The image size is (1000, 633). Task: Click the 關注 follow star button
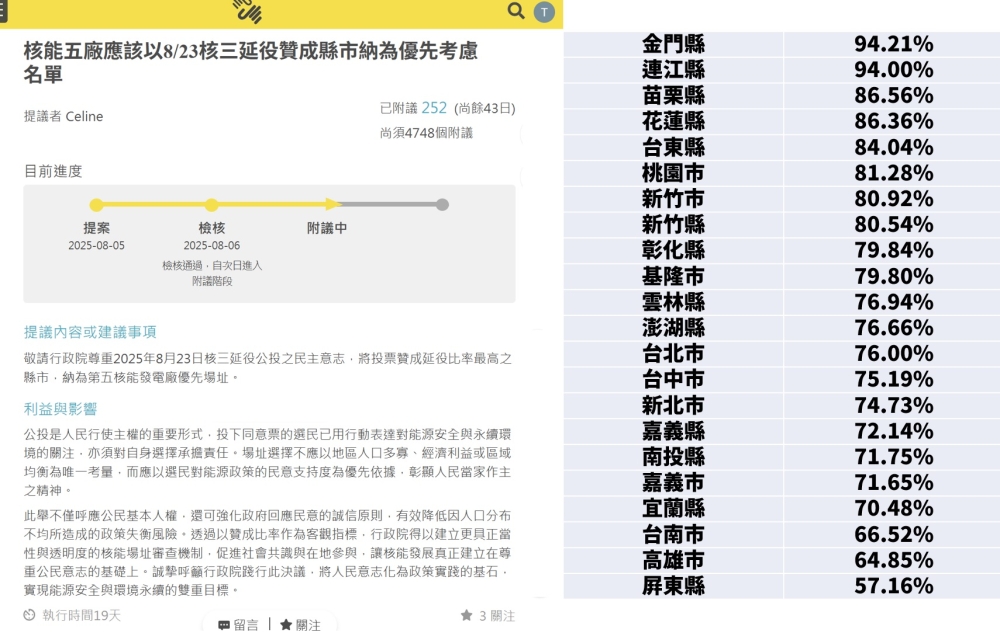pos(300,624)
